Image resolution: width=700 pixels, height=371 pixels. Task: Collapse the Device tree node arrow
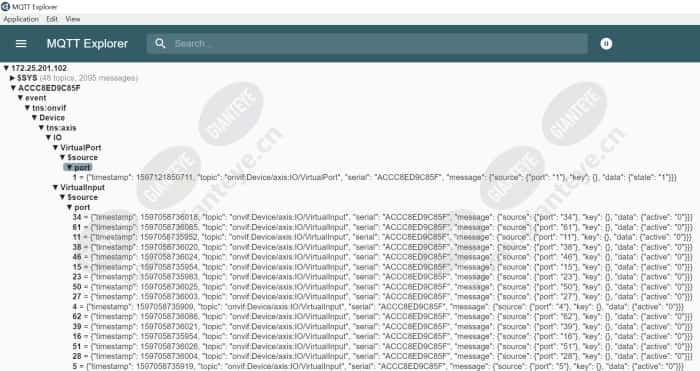click(35, 117)
